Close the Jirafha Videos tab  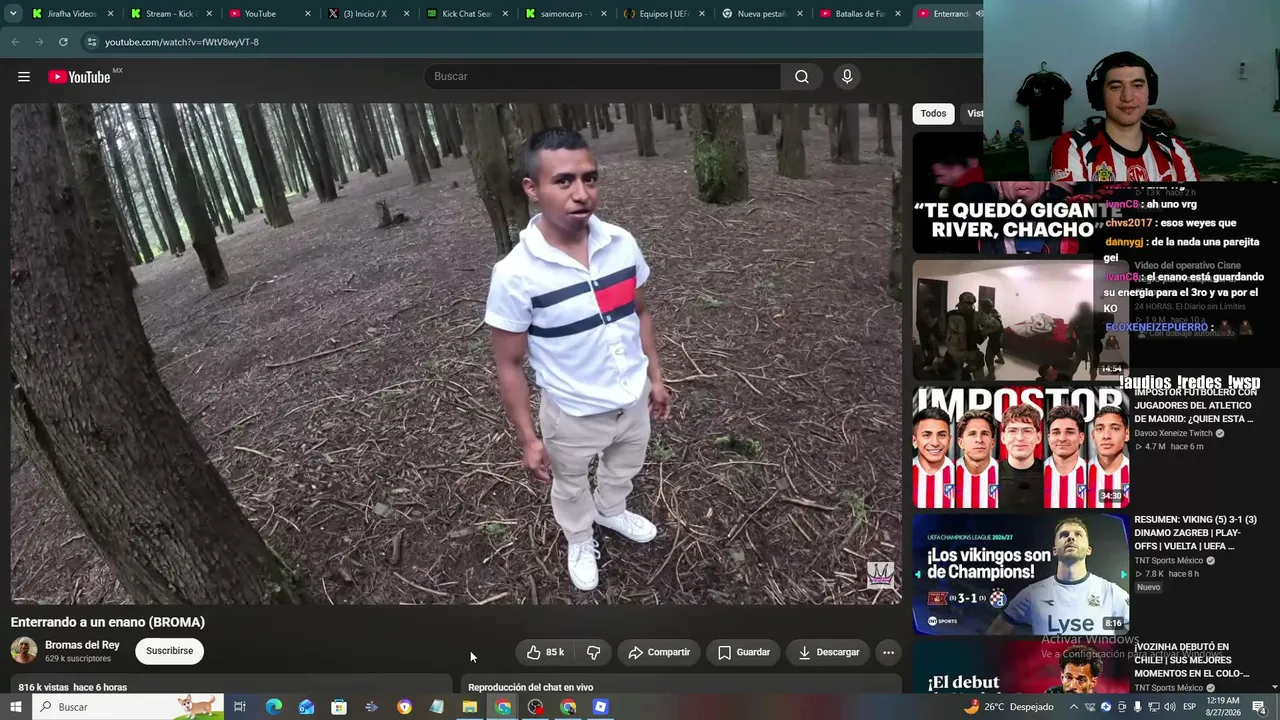click(x=111, y=14)
